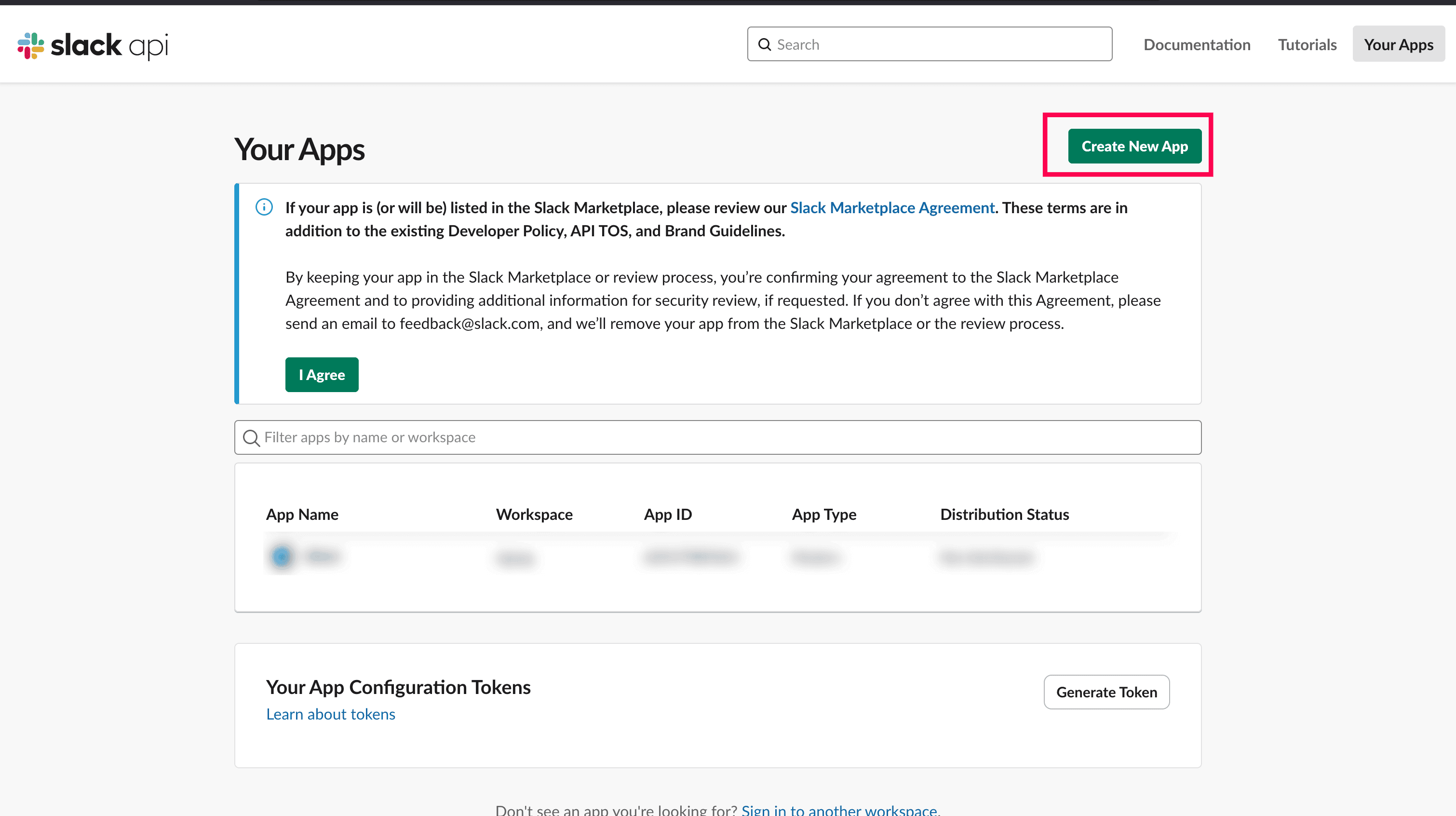Click the Create New App button
This screenshot has height=816, width=1456.
click(x=1134, y=146)
